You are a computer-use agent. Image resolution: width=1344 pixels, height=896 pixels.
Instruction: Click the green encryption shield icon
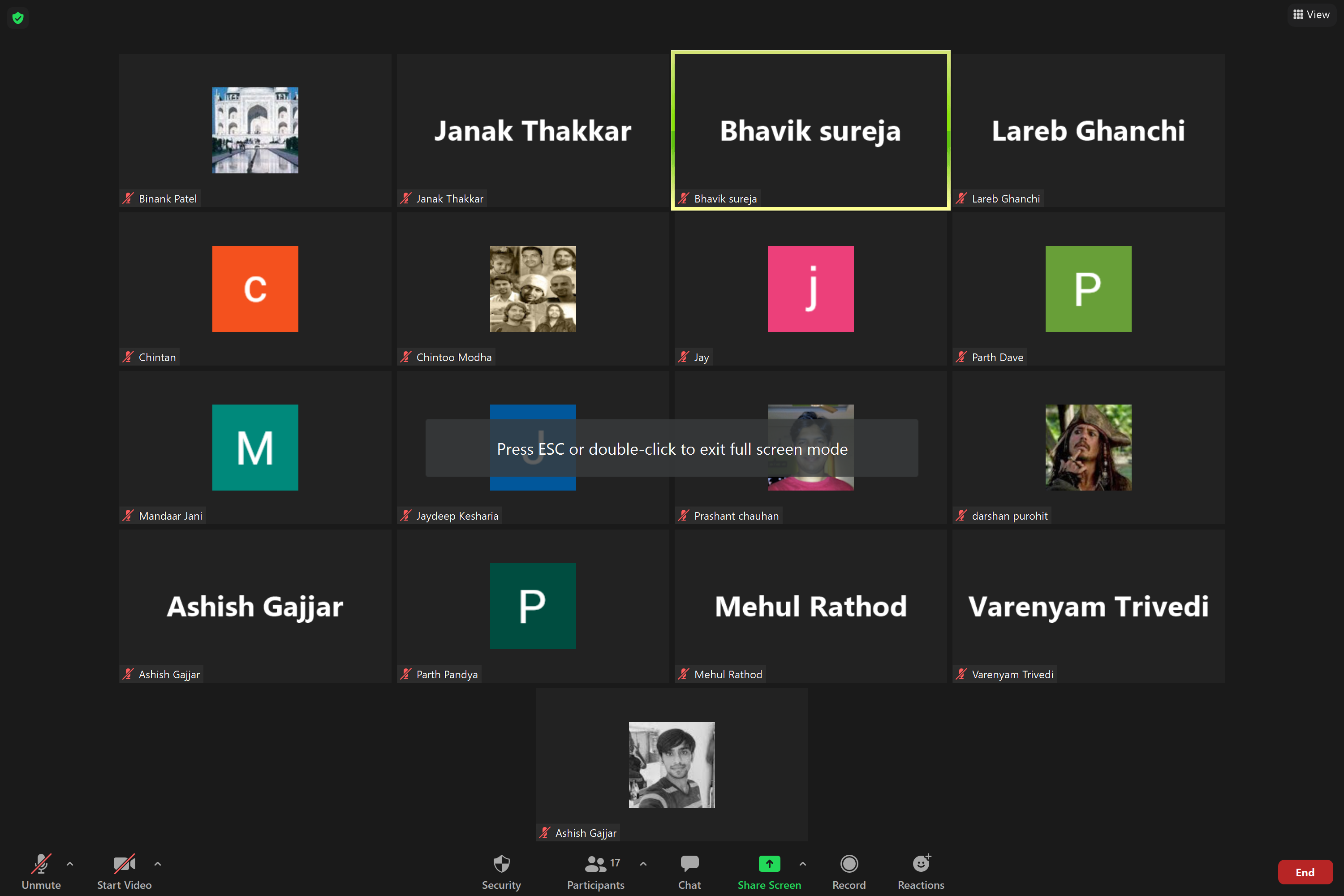click(x=18, y=18)
